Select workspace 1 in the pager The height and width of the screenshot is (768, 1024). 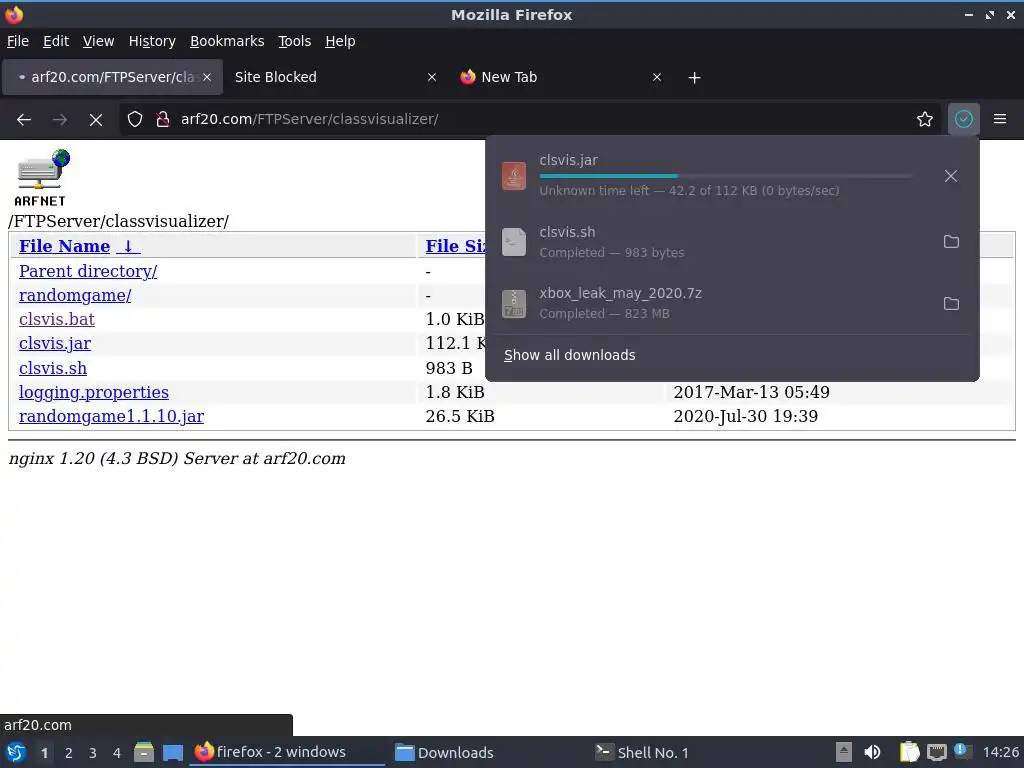pos(44,753)
